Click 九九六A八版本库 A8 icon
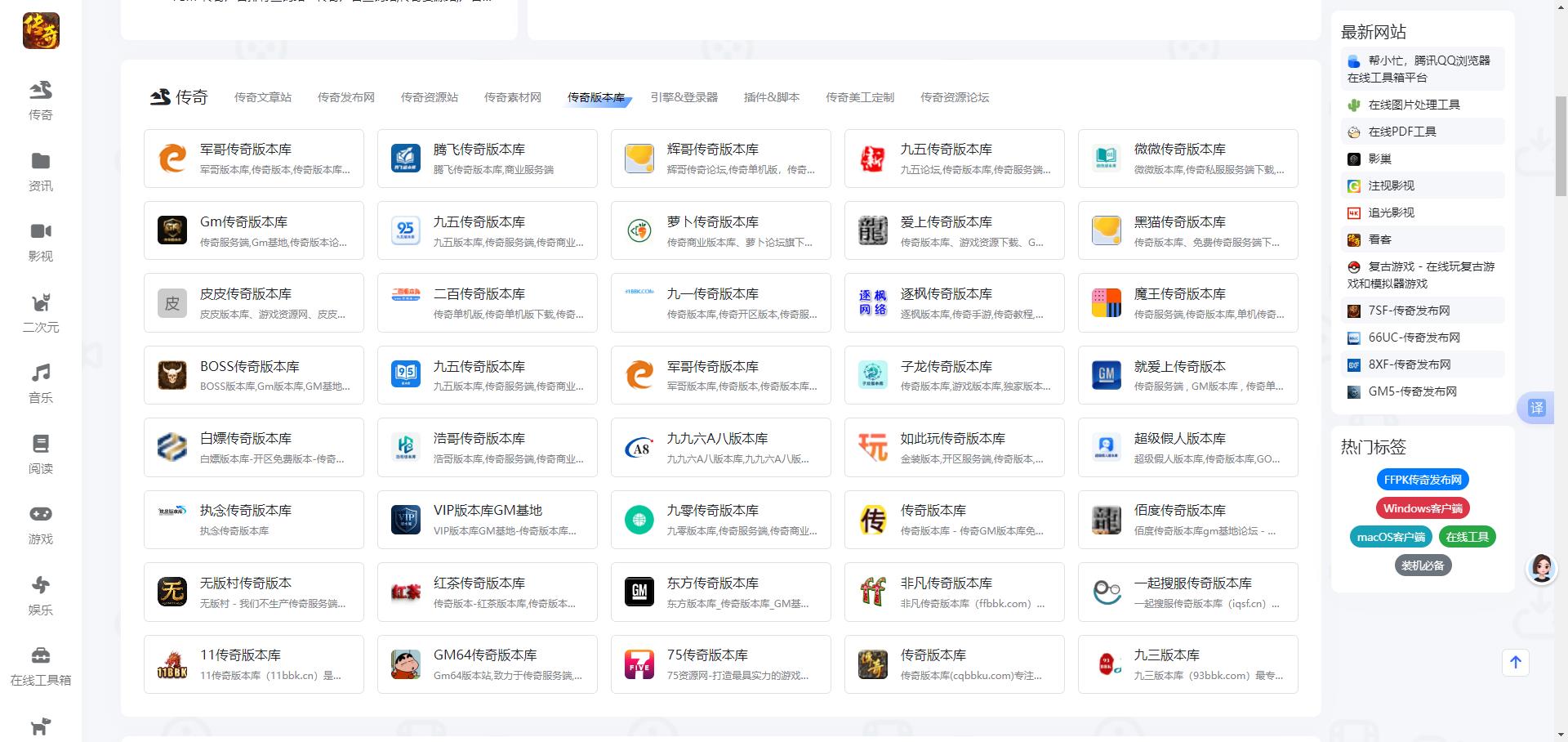The image size is (1568, 742). (x=639, y=447)
